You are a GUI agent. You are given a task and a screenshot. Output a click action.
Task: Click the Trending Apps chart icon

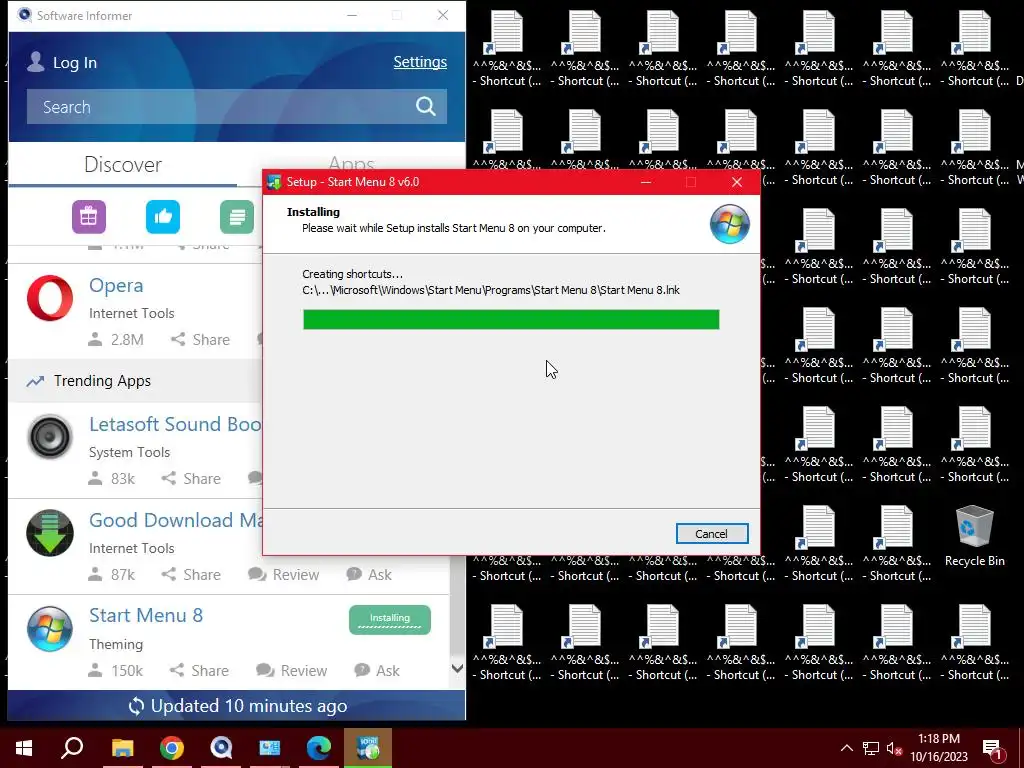tap(35, 381)
